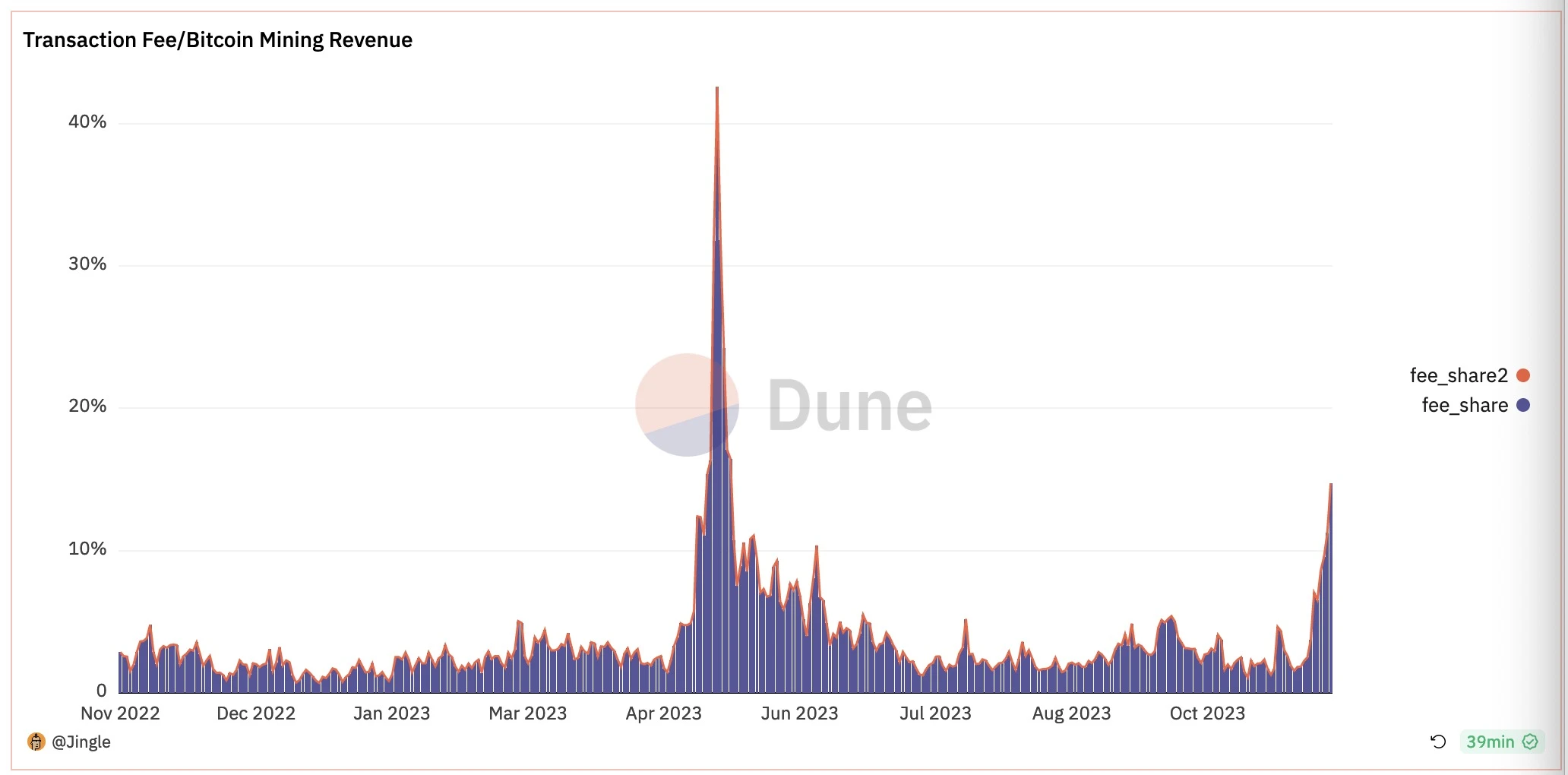Click the Dune watermark text
This screenshot has height=775, width=1568.
pos(849,406)
